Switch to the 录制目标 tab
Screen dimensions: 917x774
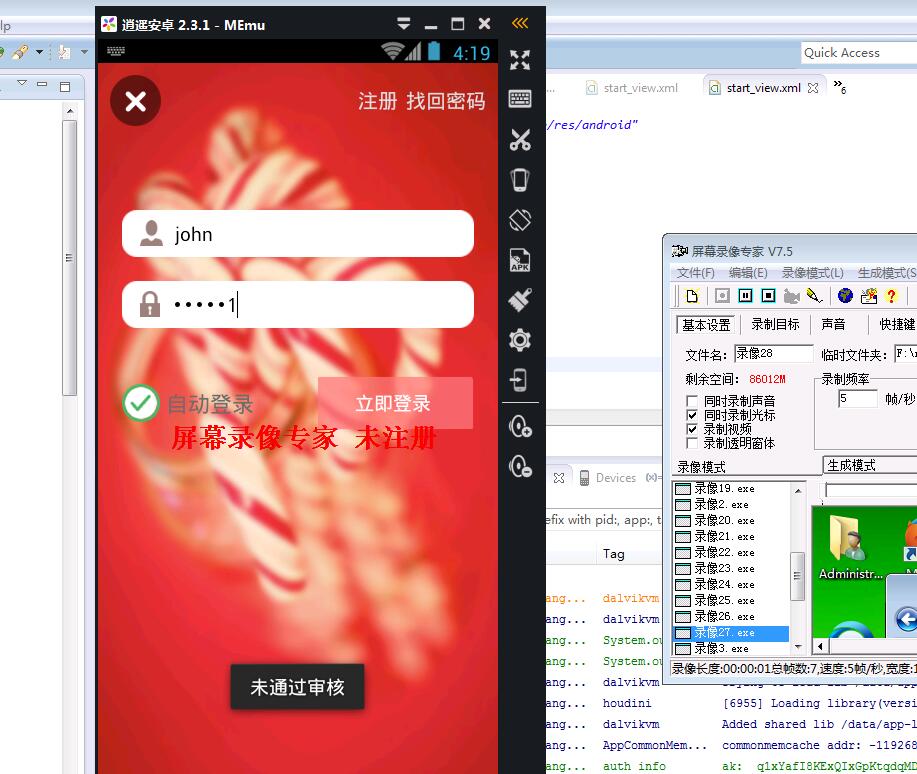click(775, 324)
